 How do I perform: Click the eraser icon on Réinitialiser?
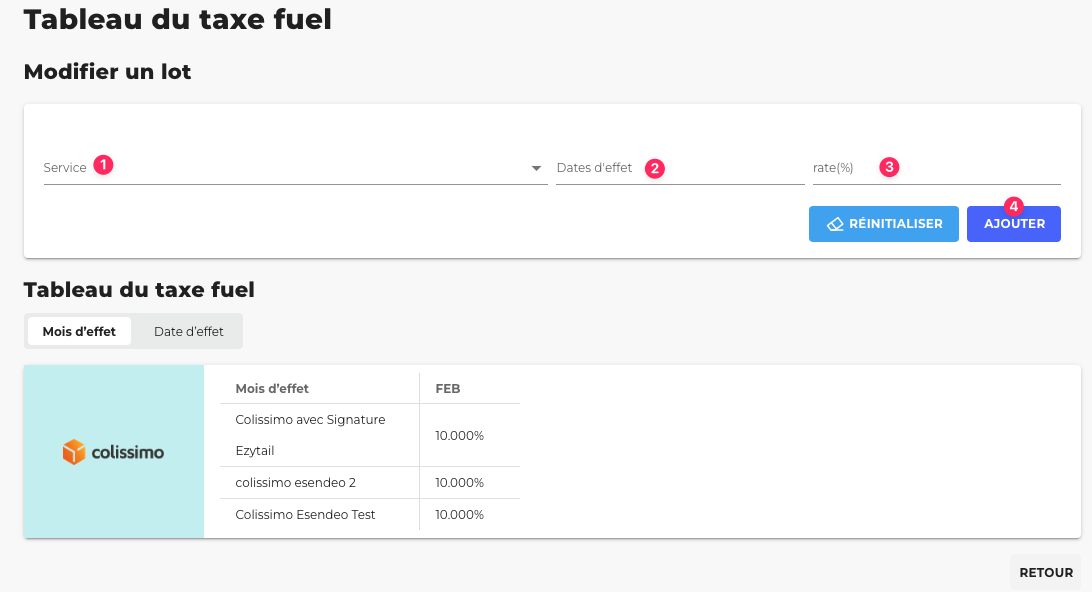(x=836, y=224)
